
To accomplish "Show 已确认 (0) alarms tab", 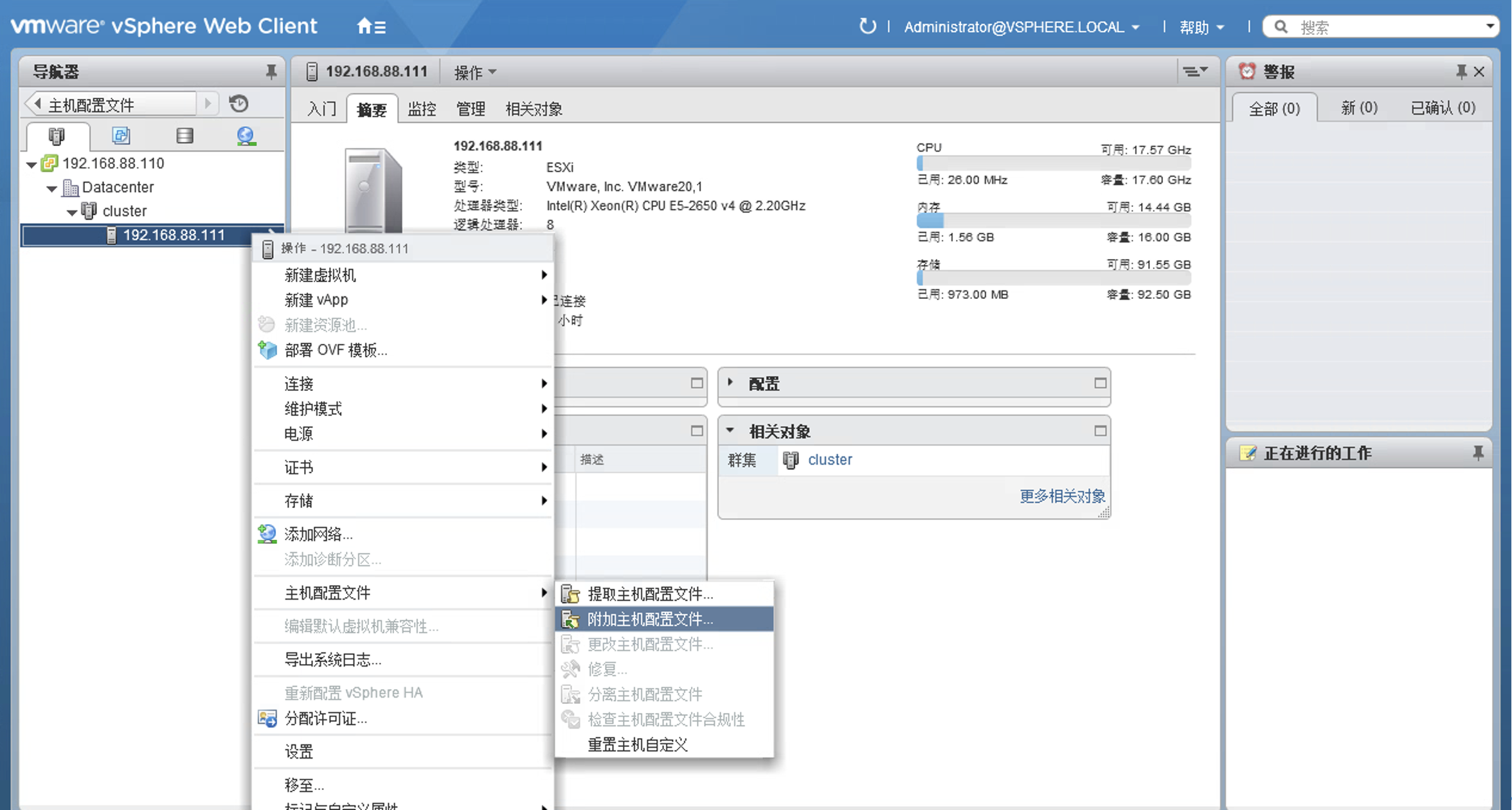I will [1443, 107].
